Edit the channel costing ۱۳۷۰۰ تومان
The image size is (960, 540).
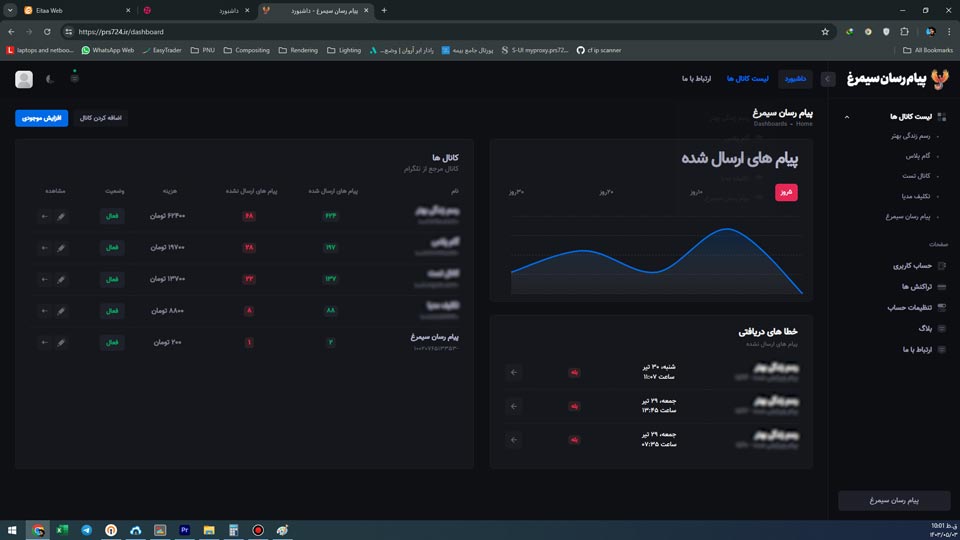click(x=61, y=279)
